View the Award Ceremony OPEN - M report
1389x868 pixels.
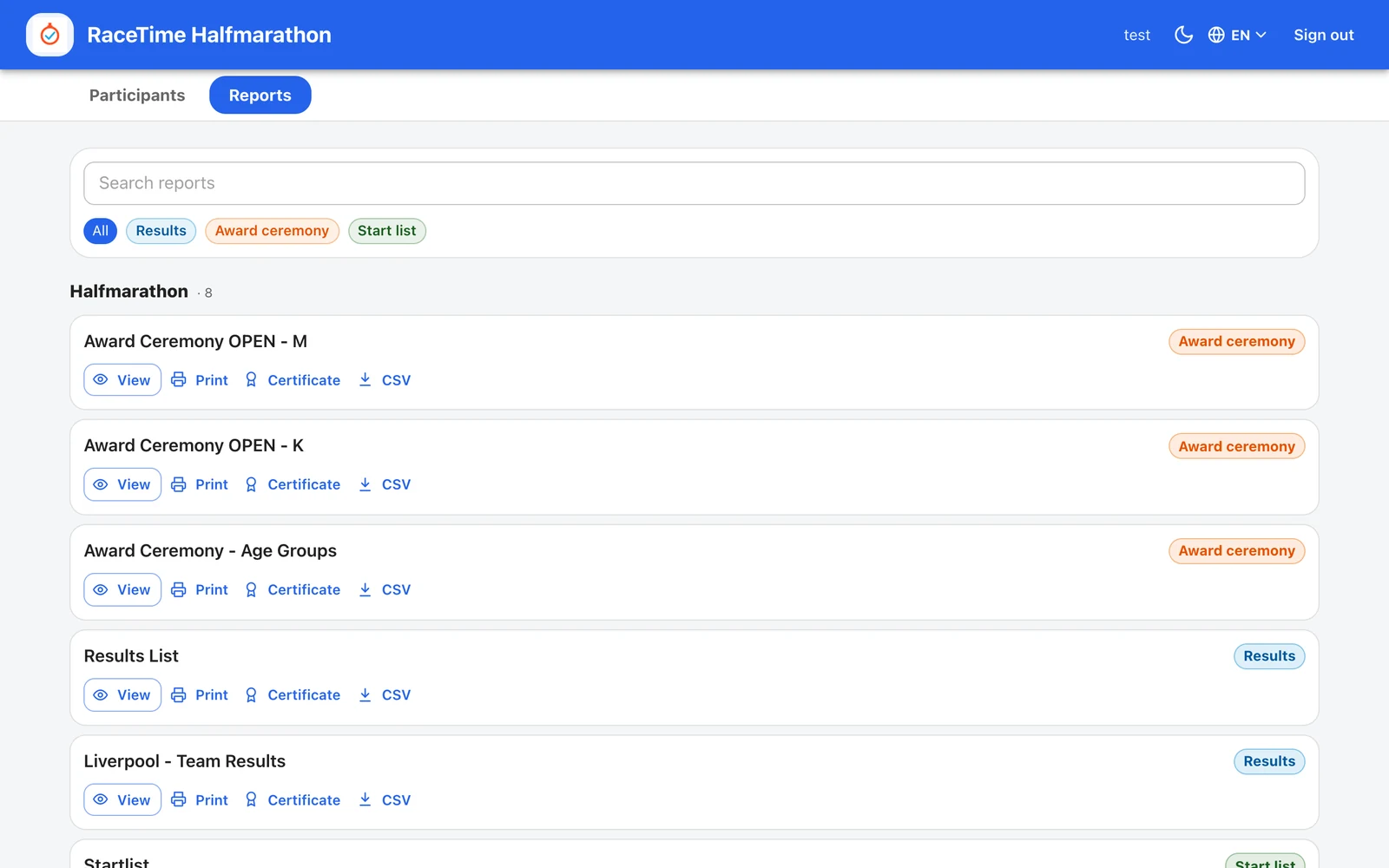tap(122, 380)
